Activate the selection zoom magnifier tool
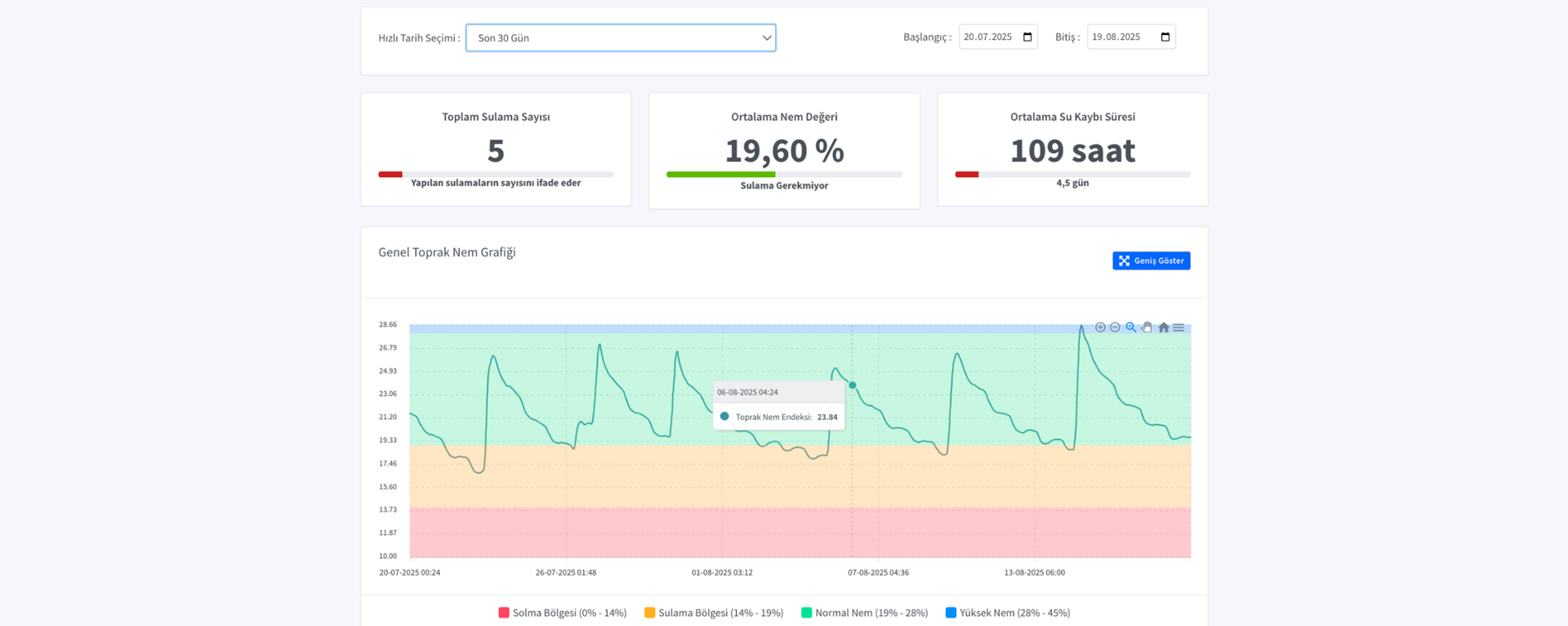This screenshot has height=626, width=1568. tap(1131, 327)
